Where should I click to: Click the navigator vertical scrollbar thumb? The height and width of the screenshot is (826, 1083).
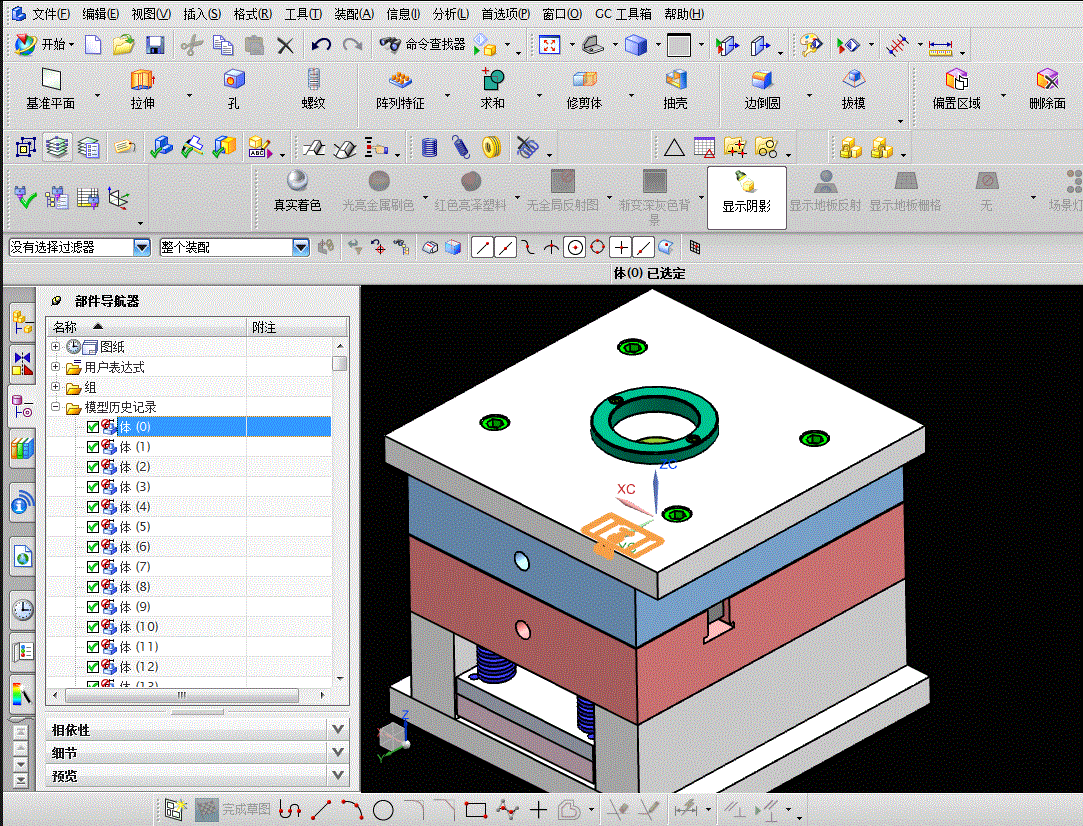point(339,363)
